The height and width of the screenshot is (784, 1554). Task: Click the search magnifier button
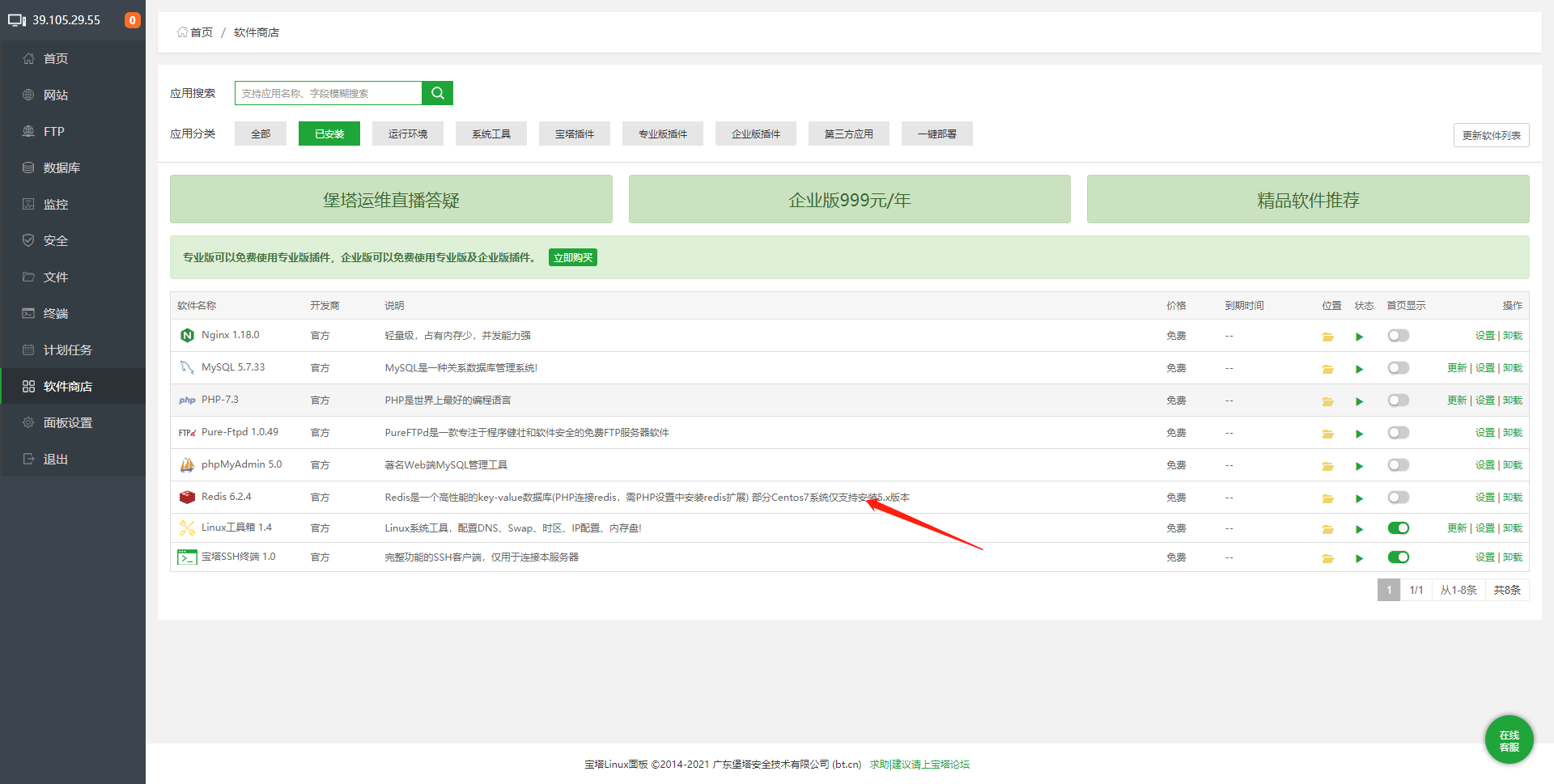437,93
